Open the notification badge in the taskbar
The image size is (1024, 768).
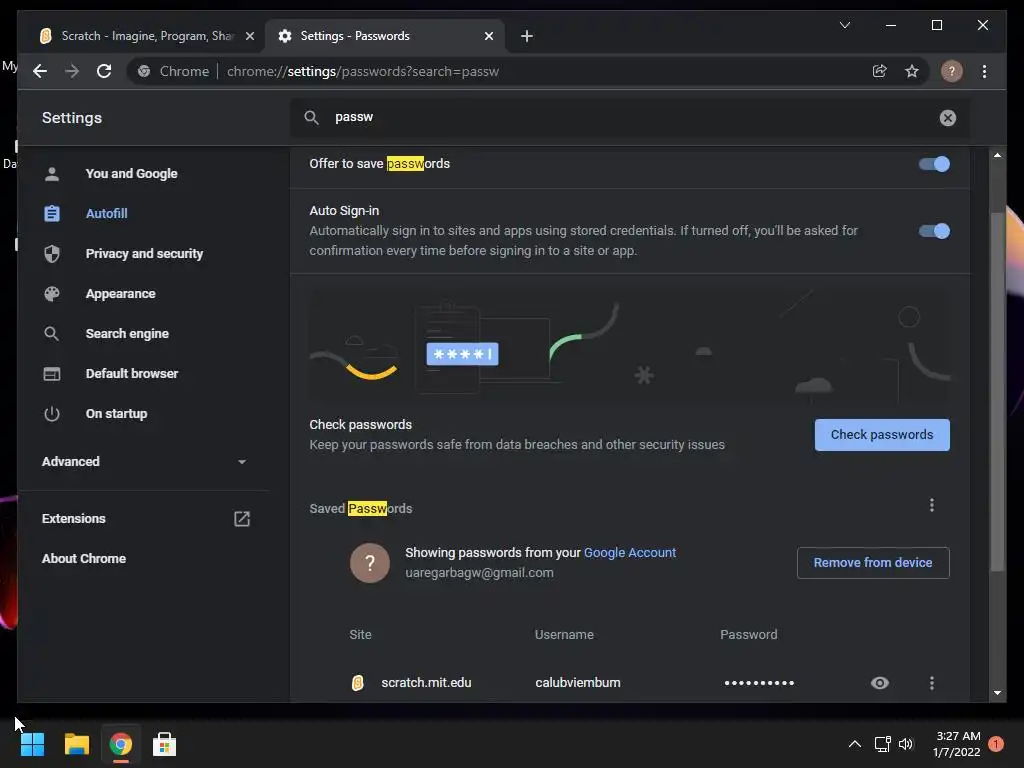[996, 744]
